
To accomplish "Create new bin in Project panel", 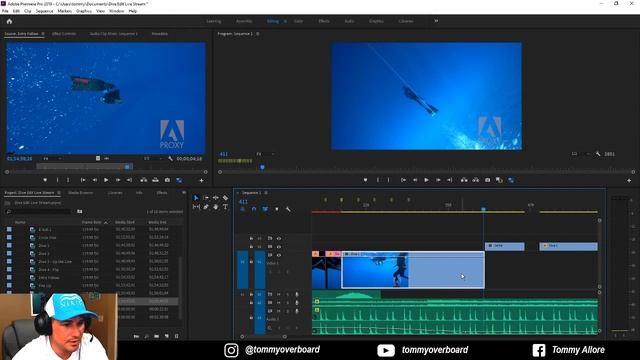I will click(x=157, y=336).
